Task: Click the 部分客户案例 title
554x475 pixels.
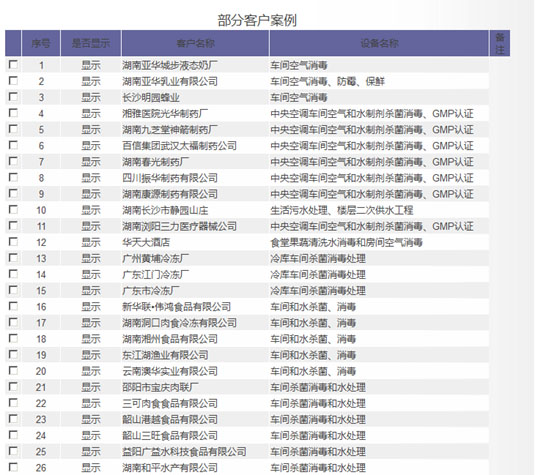Action: 257,20
